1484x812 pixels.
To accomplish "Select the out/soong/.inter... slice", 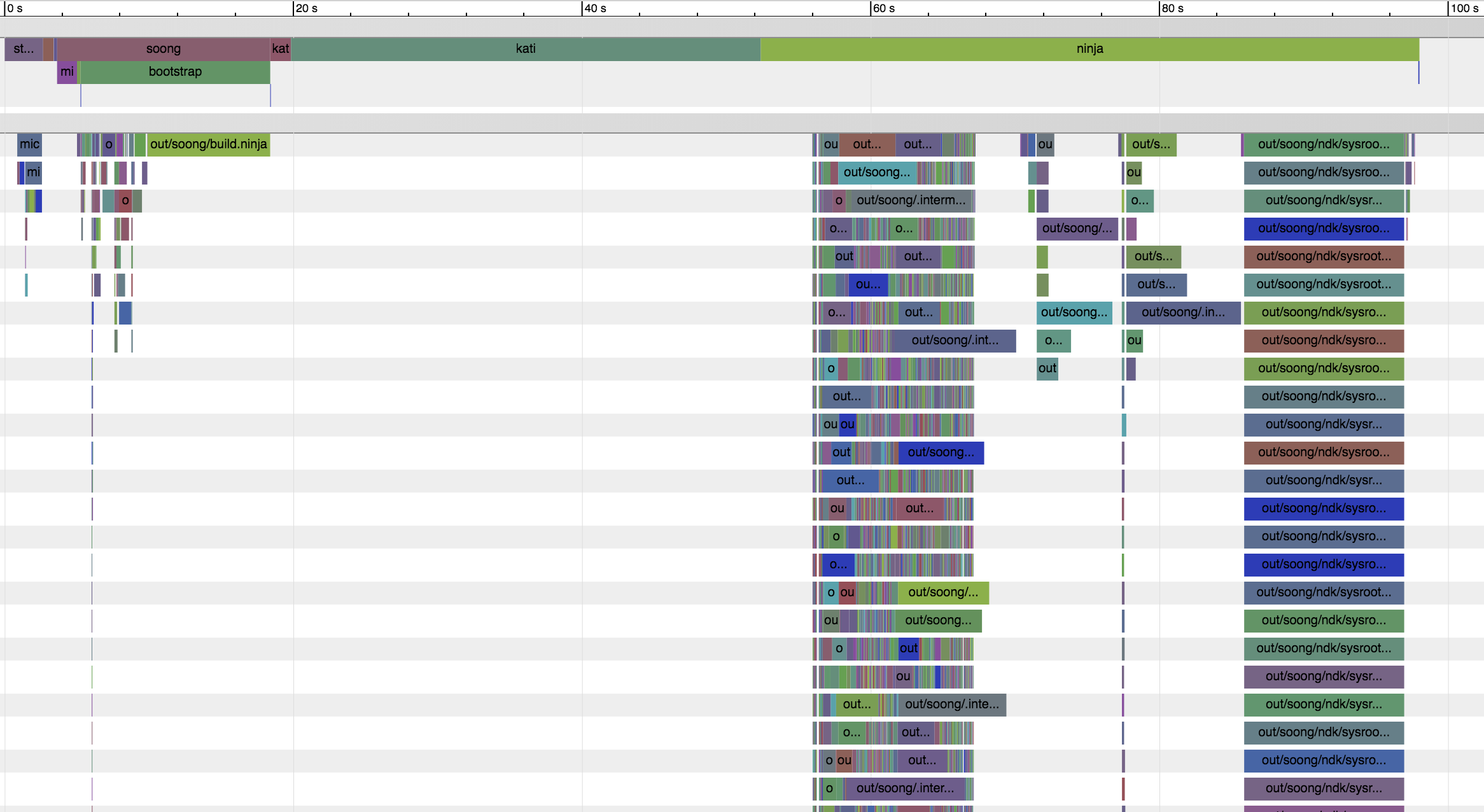I will click(x=904, y=788).
